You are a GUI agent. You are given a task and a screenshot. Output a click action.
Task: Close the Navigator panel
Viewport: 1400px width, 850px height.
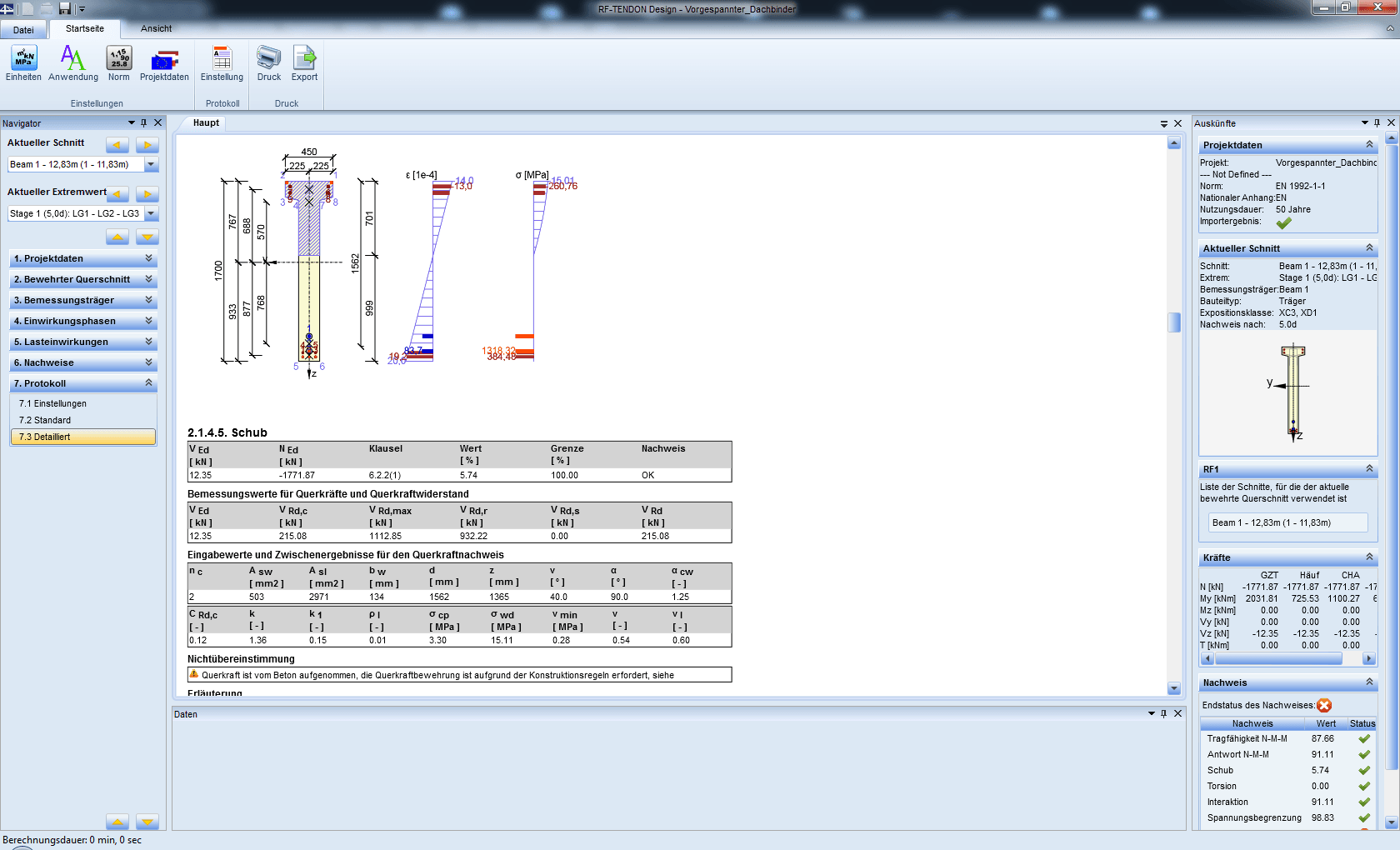158,122
